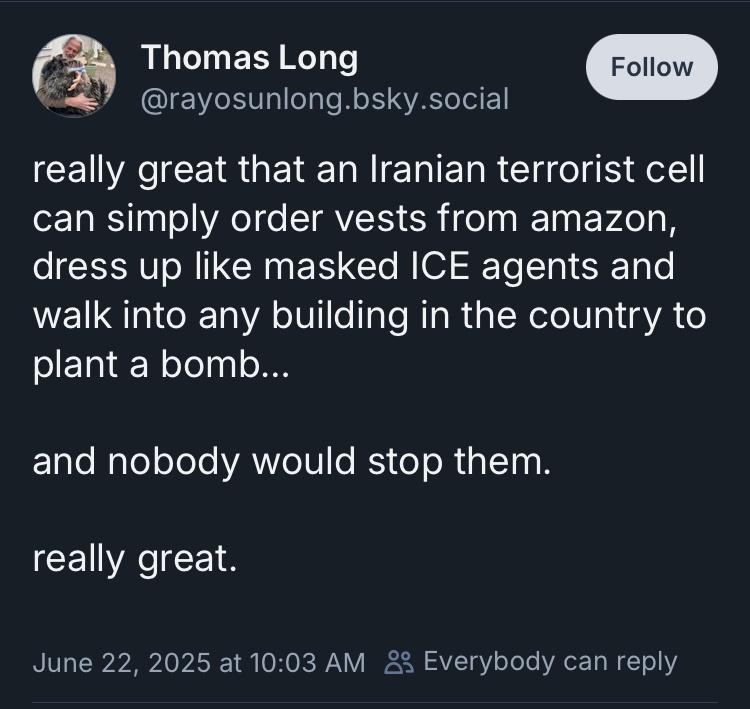Click the phrase "Iranian terrorist cell"
This screenshot has height=709, width=750.
click(x=539, y=169)
